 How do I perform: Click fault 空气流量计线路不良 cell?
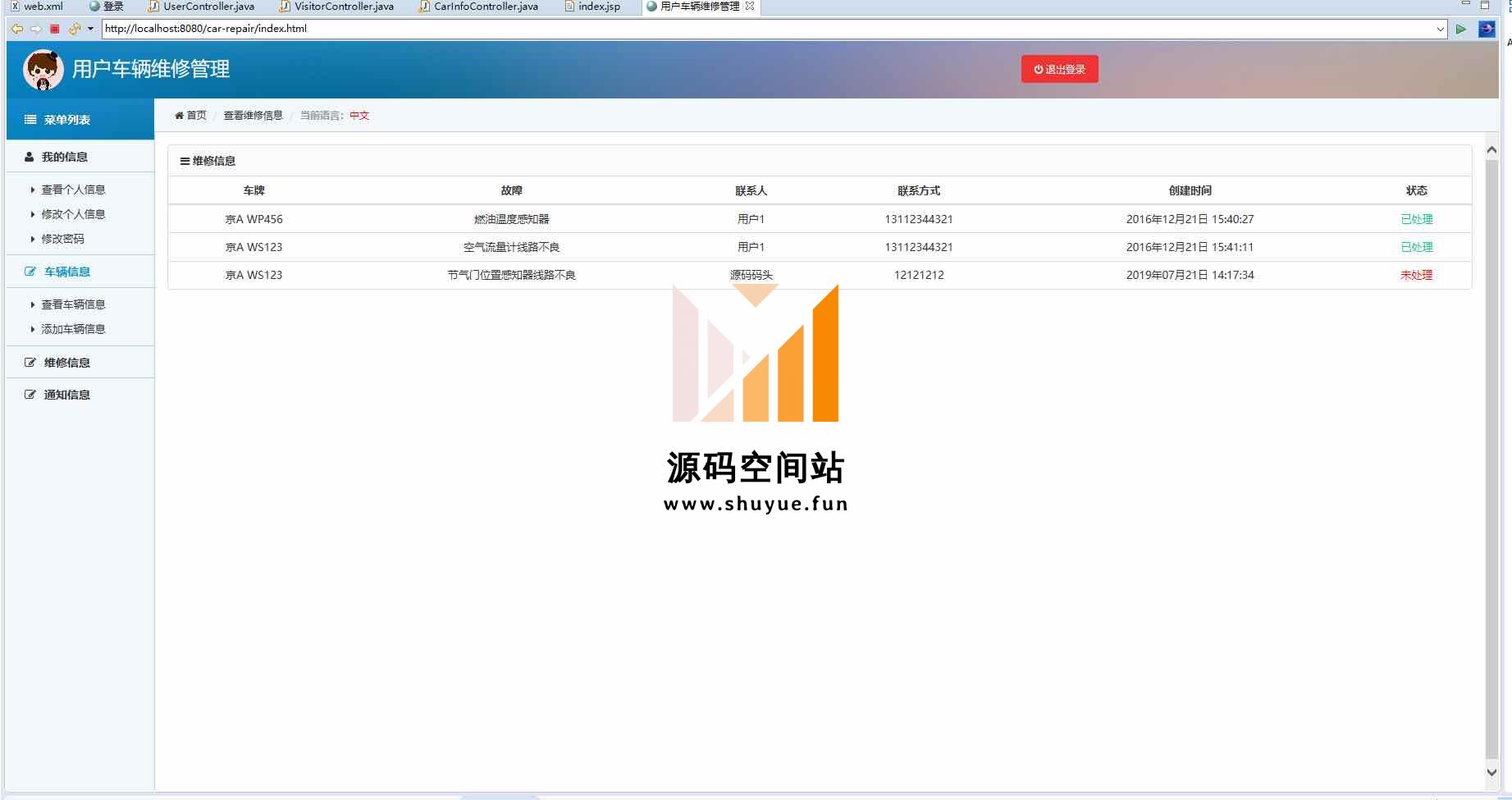click(x=511, y=247)
